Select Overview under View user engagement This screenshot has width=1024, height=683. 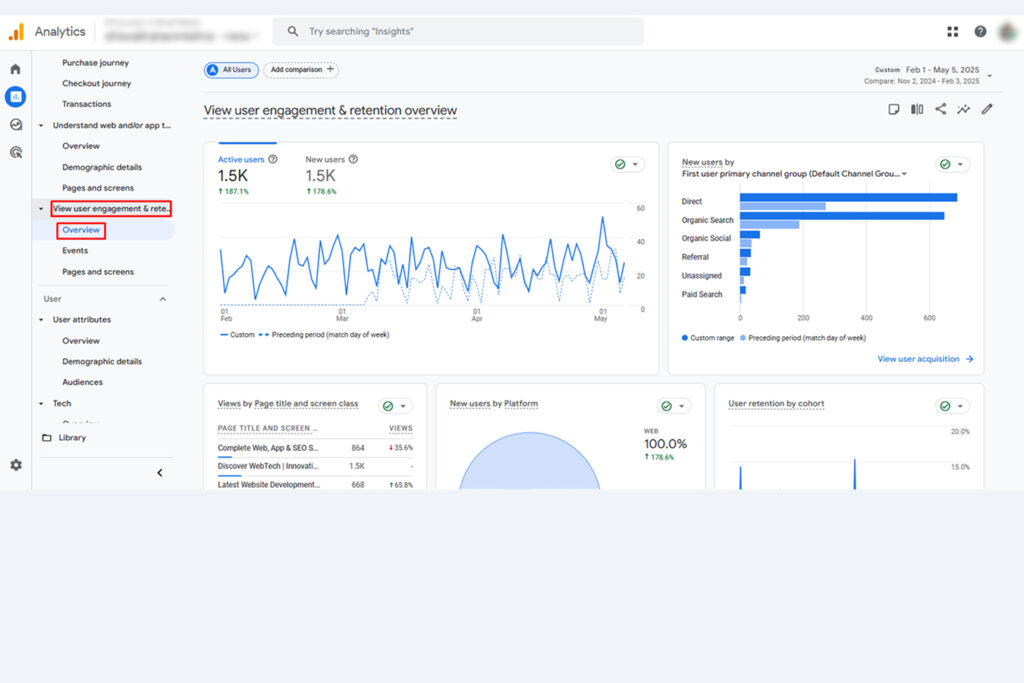(x=81, y=230)
